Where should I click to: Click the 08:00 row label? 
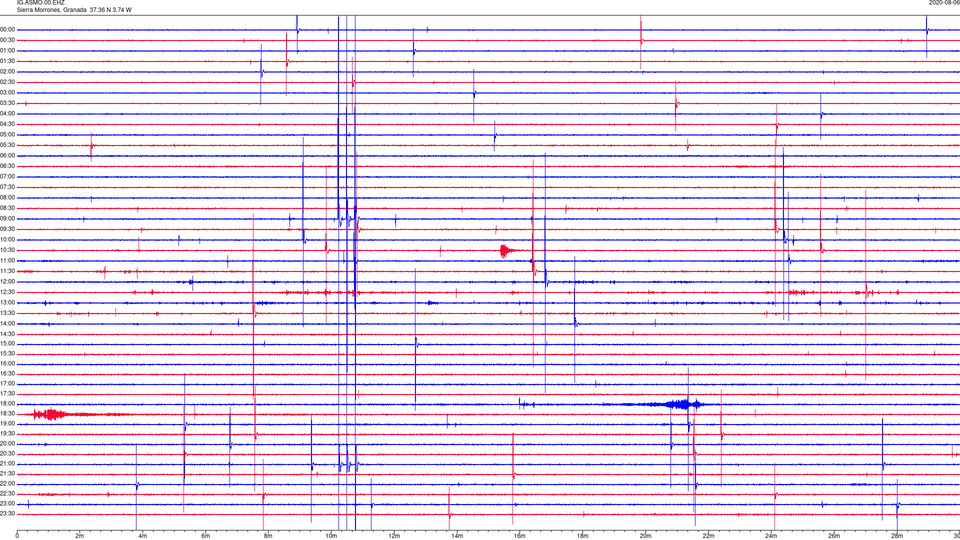click(x=8, y=198)
